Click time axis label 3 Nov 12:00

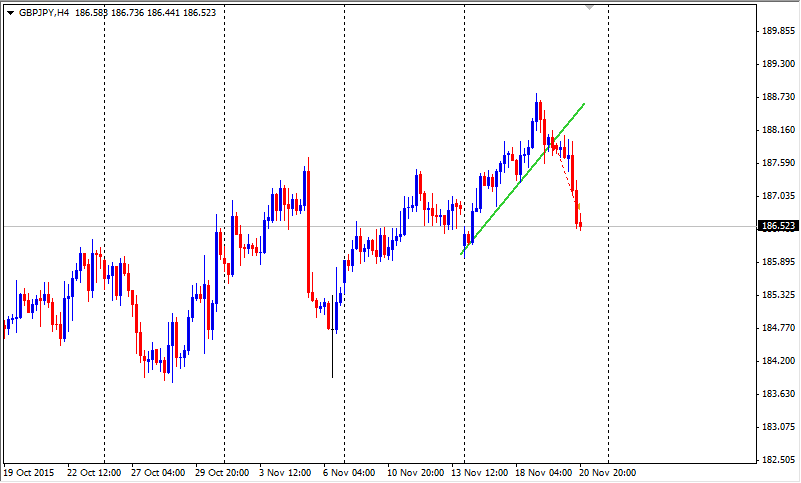click(285, 473)
